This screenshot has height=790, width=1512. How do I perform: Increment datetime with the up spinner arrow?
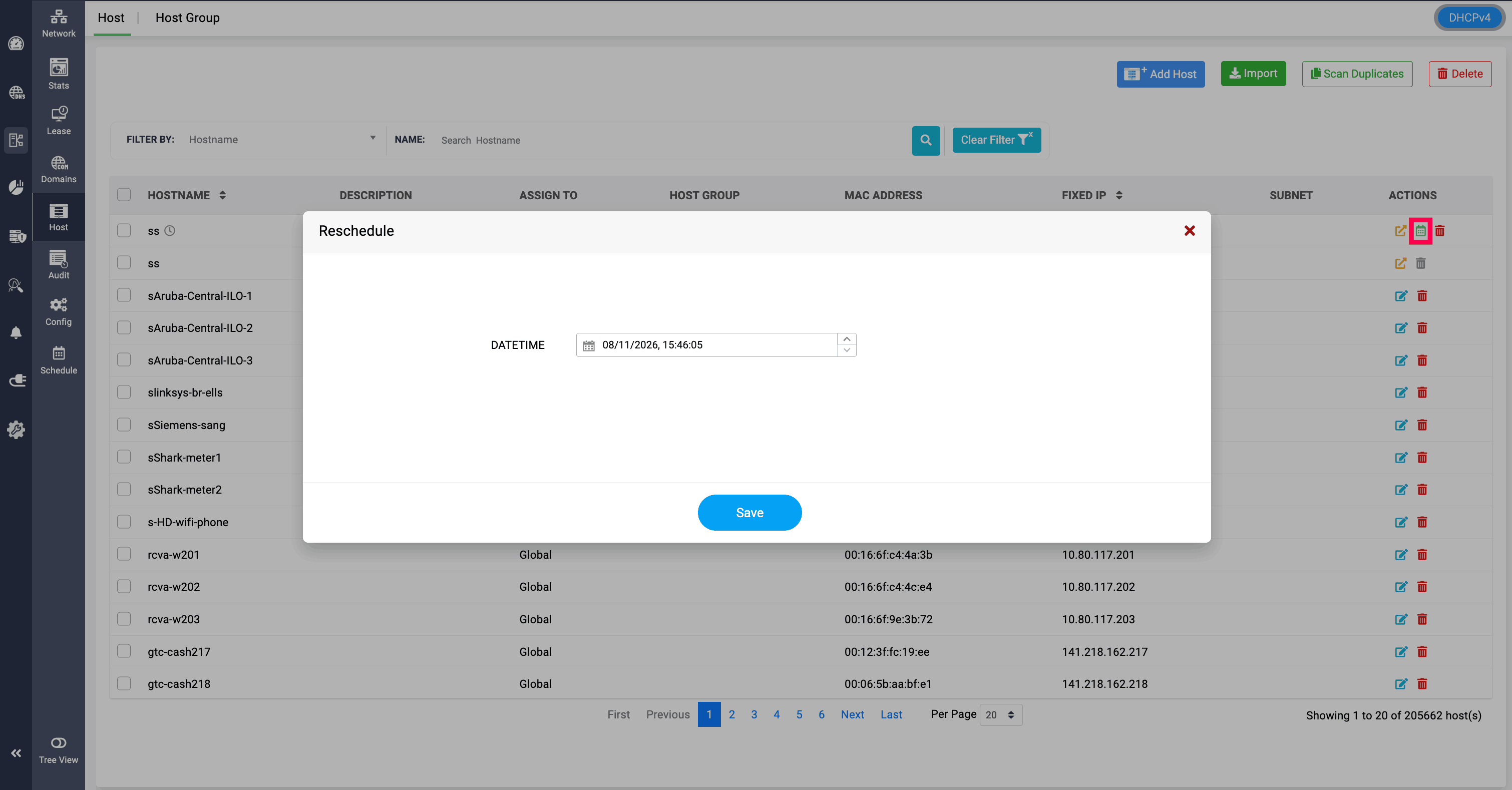click(847, 339)
